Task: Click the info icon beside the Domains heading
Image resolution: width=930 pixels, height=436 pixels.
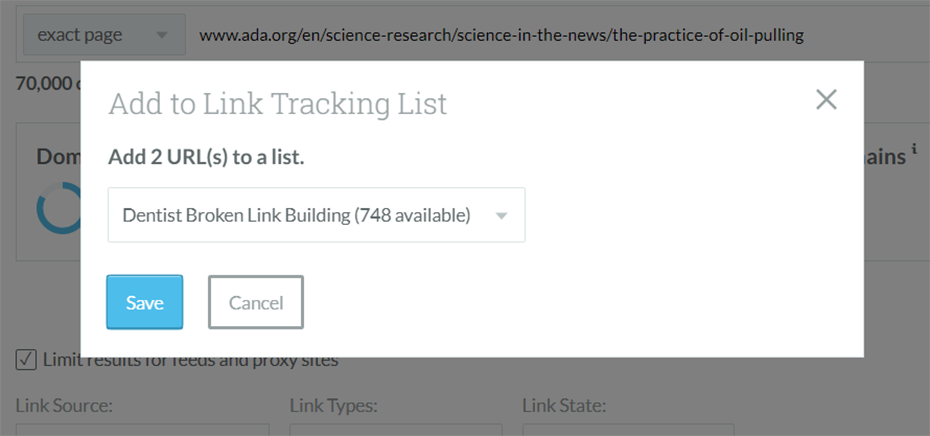Action: click(x=915, y=149)
